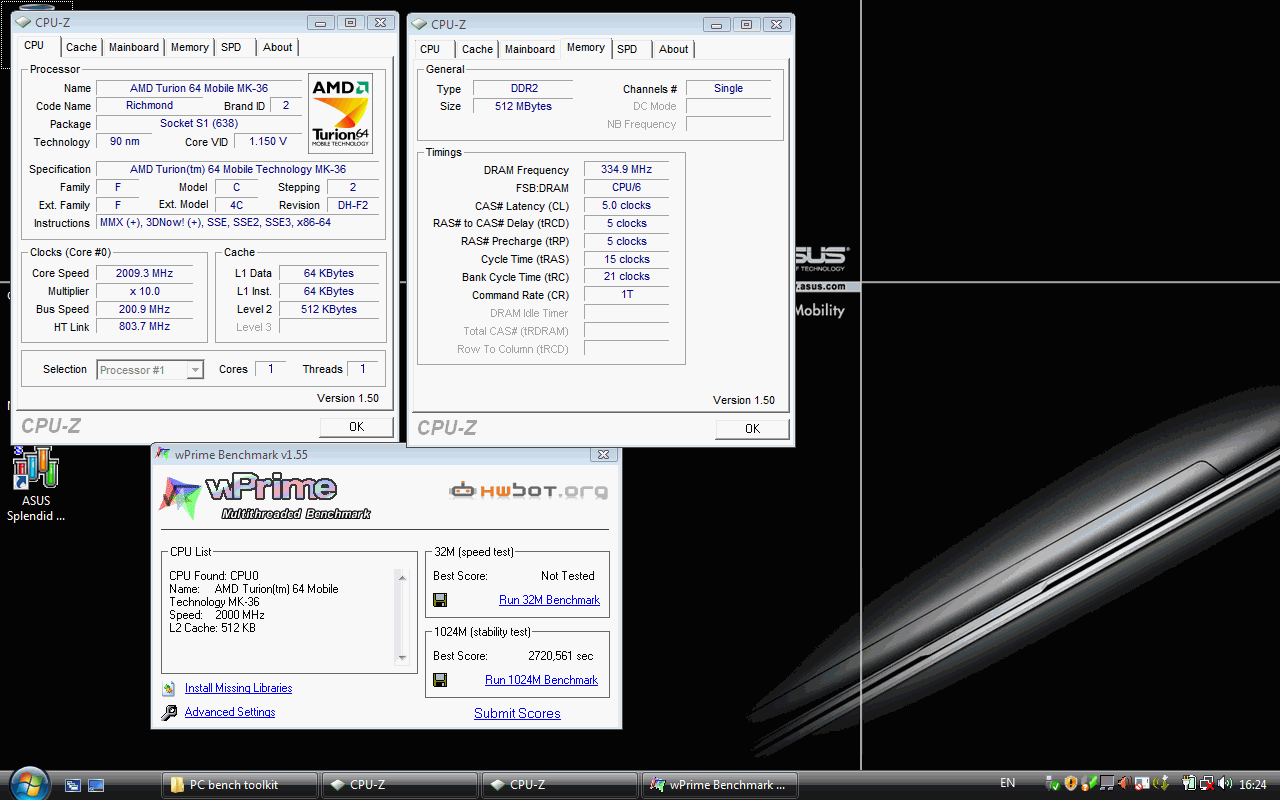Click the wPrime title bar icon

click(x=164, y=454)
